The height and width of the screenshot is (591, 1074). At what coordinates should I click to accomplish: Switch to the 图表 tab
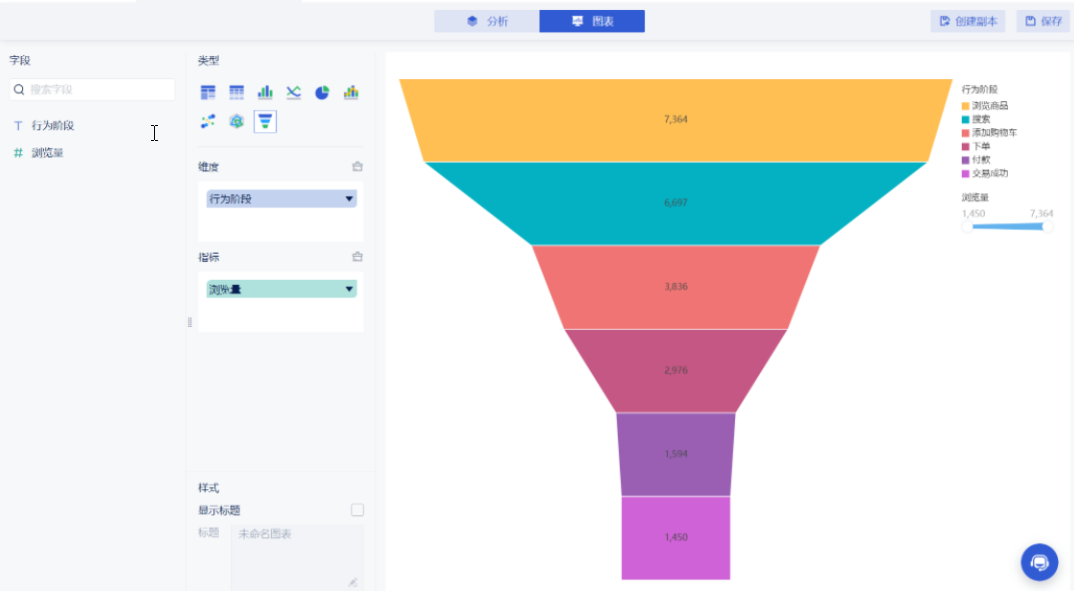coord(592,21)
